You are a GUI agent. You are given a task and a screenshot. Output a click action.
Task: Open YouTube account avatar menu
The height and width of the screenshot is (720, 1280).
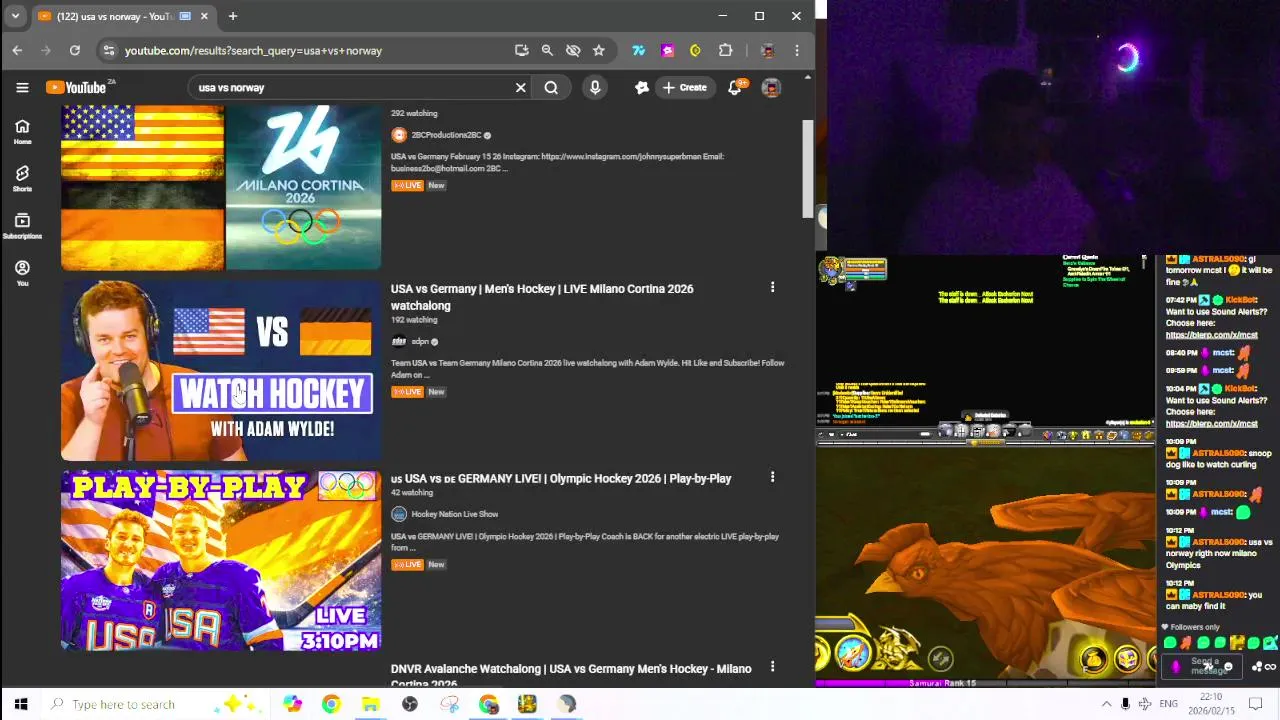[x=771, y=87]
